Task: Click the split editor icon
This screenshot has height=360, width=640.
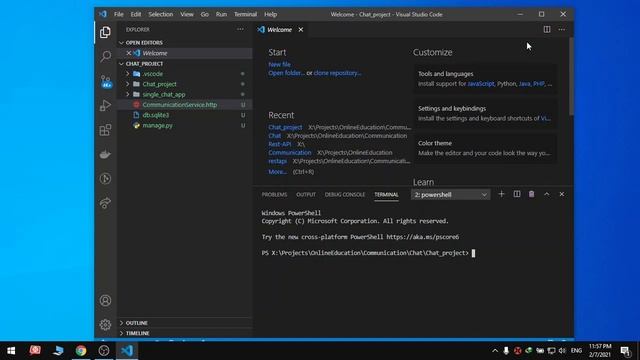Action: pyautogui.click(x=547, y=29)
